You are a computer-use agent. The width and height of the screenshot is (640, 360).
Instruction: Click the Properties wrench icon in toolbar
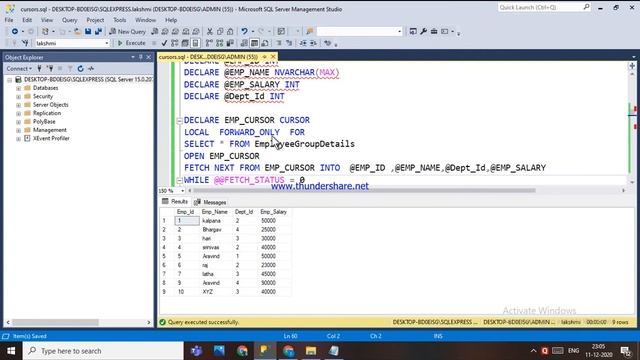[x=423, y=31]
